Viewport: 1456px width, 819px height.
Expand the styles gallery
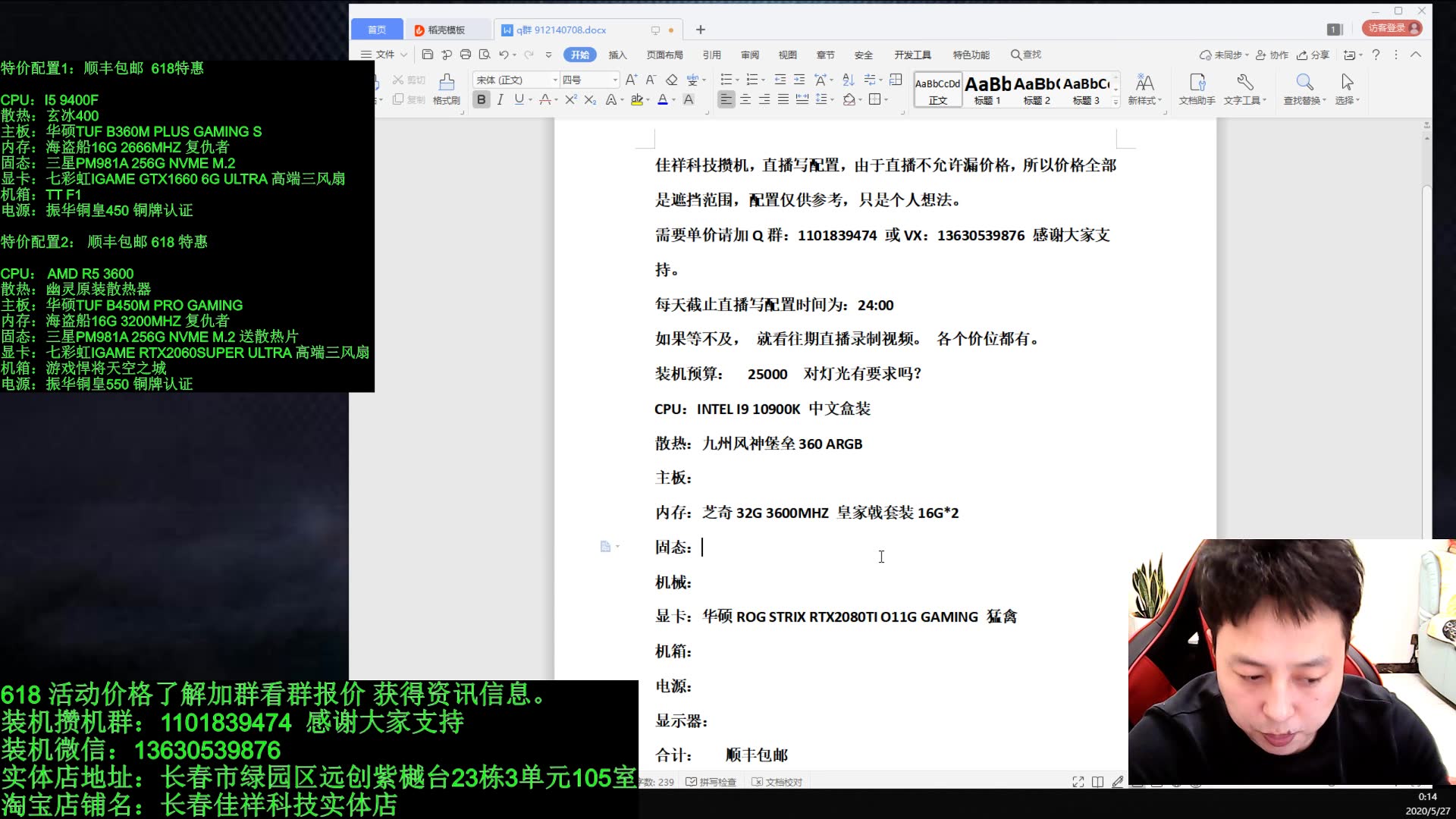click(x=1116, y=102)
